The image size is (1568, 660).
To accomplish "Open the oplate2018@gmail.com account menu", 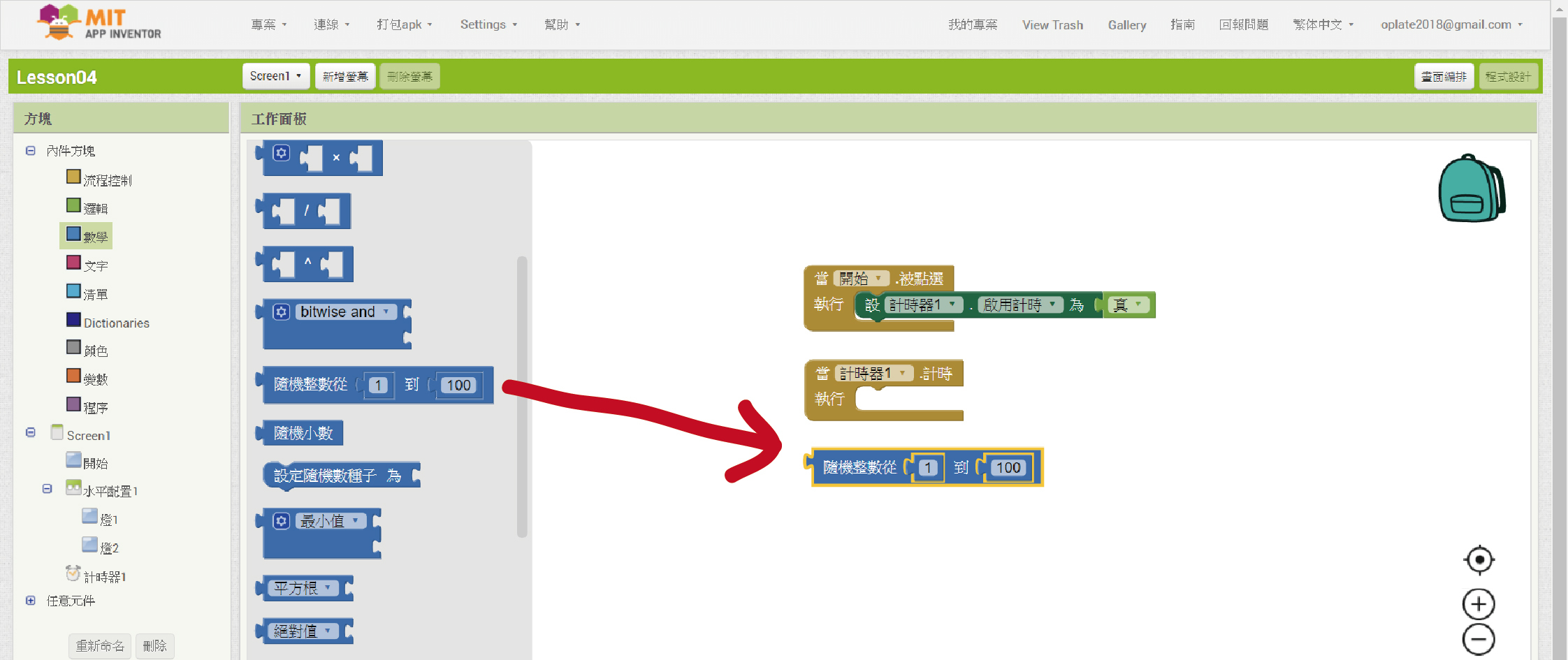I will (x=1451, y=24).
